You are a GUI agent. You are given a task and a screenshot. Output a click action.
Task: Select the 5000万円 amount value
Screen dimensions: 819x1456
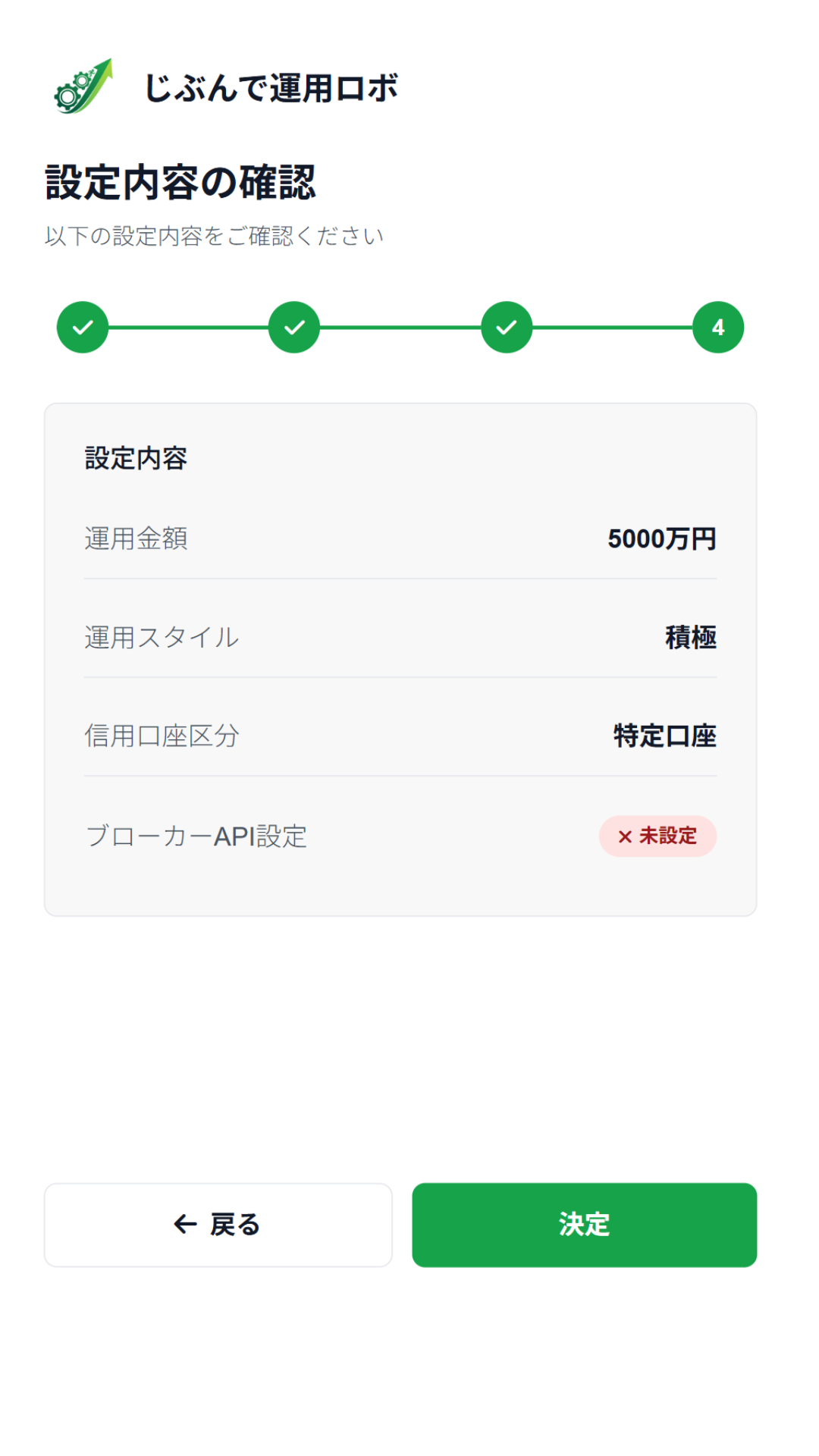click(x=661, y=539)
